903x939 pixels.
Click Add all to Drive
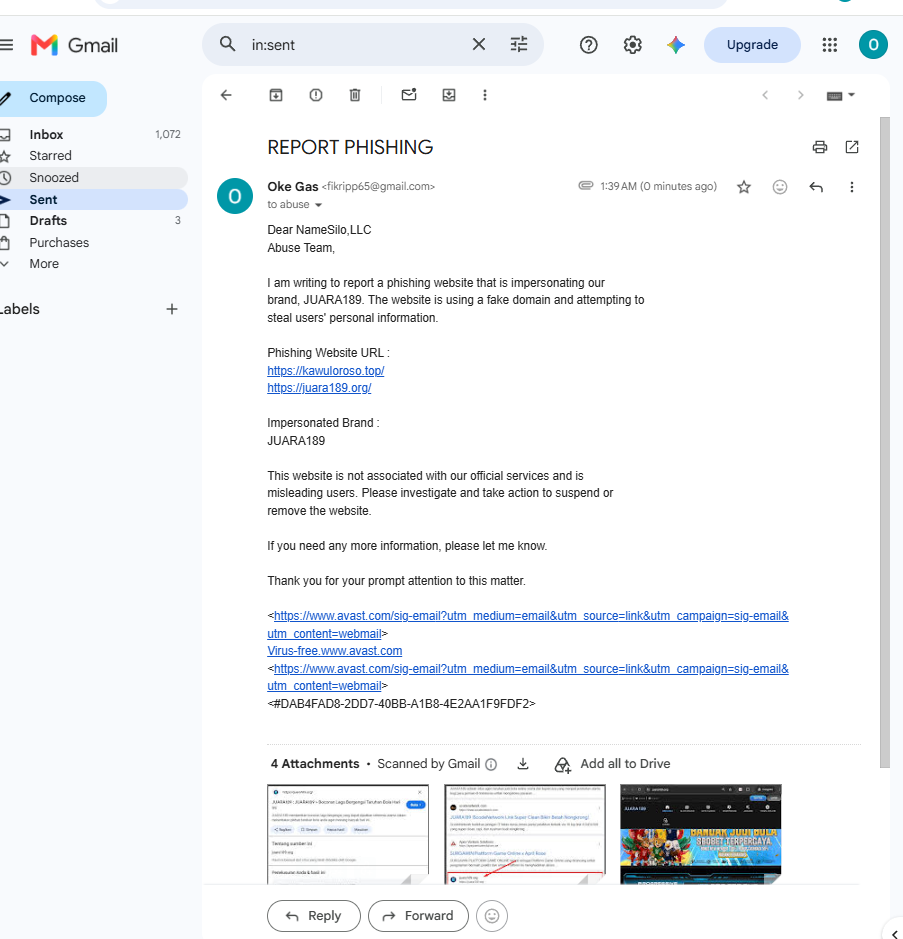[613, 764]
